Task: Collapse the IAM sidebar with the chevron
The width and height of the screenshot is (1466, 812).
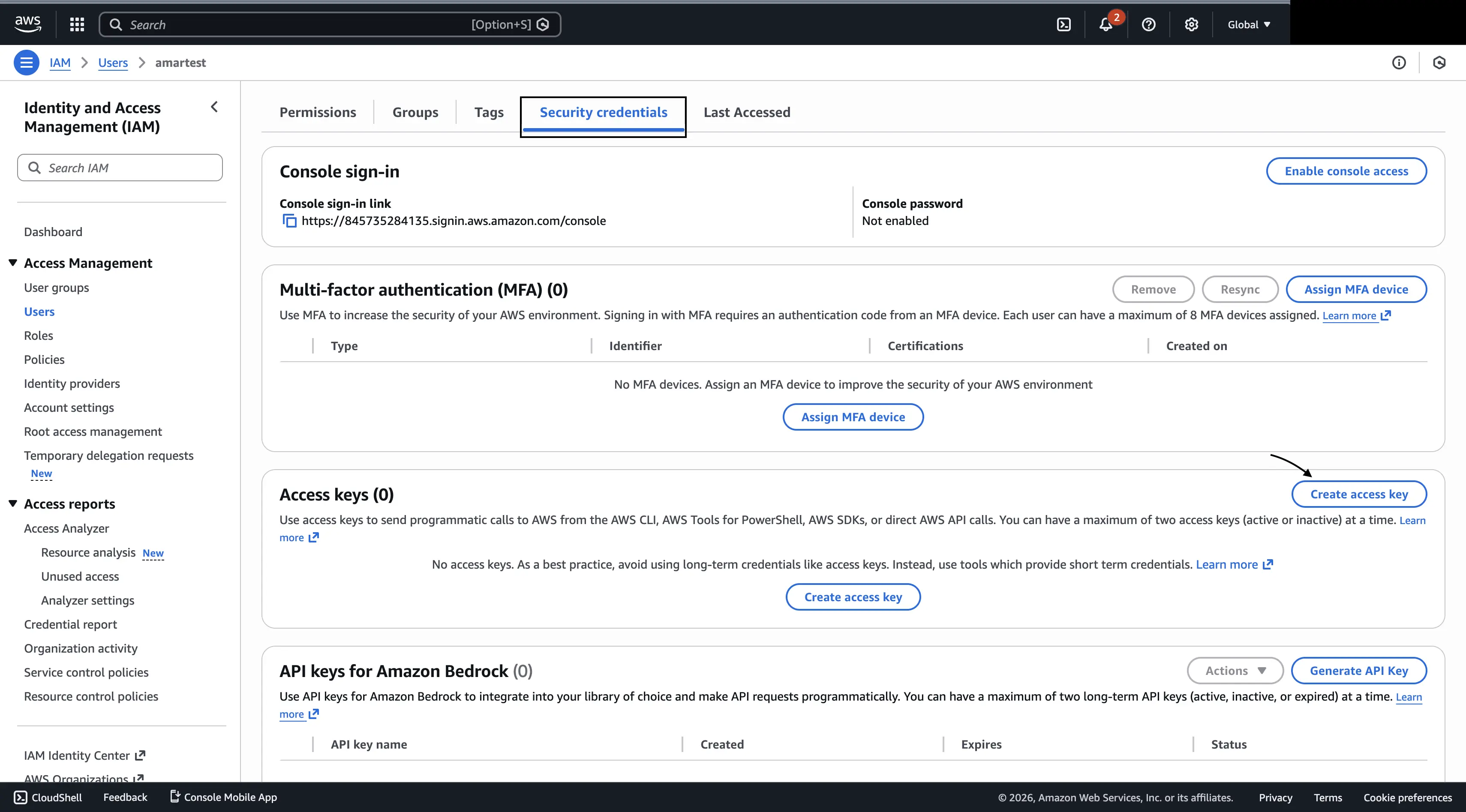Action: [215, 107]
